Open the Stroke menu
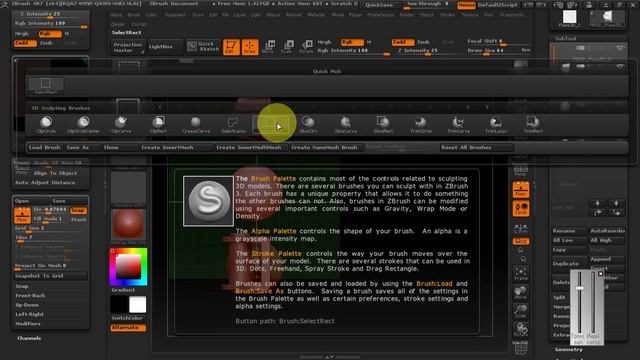The image size is (640, 360). tap(447, 15)
